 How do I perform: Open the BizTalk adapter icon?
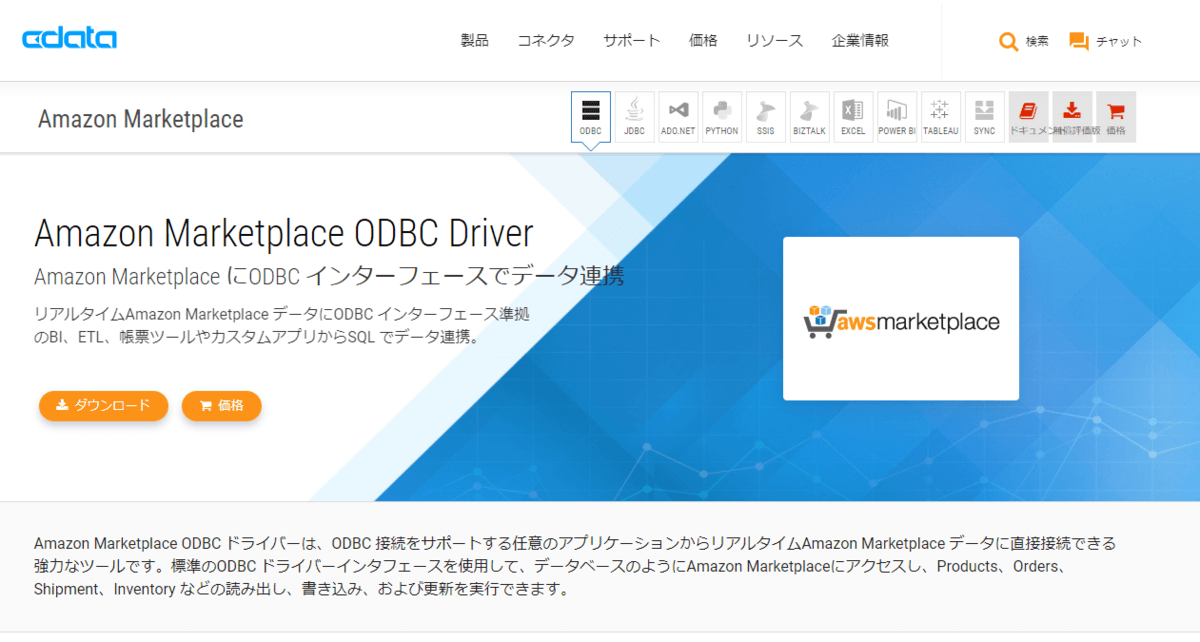click(809, 117)
